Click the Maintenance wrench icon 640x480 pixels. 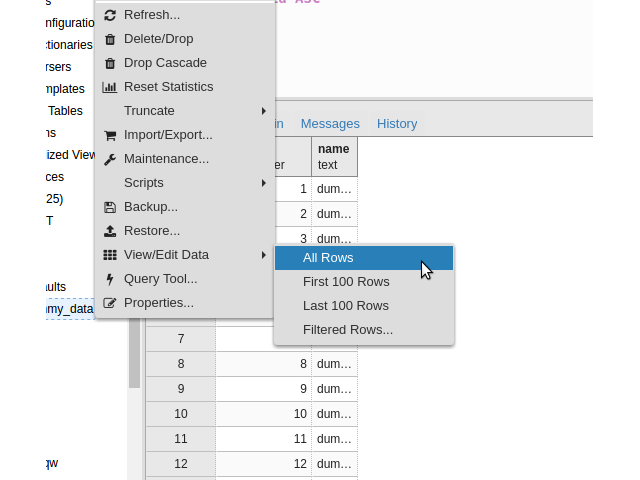tap(110, 159)
